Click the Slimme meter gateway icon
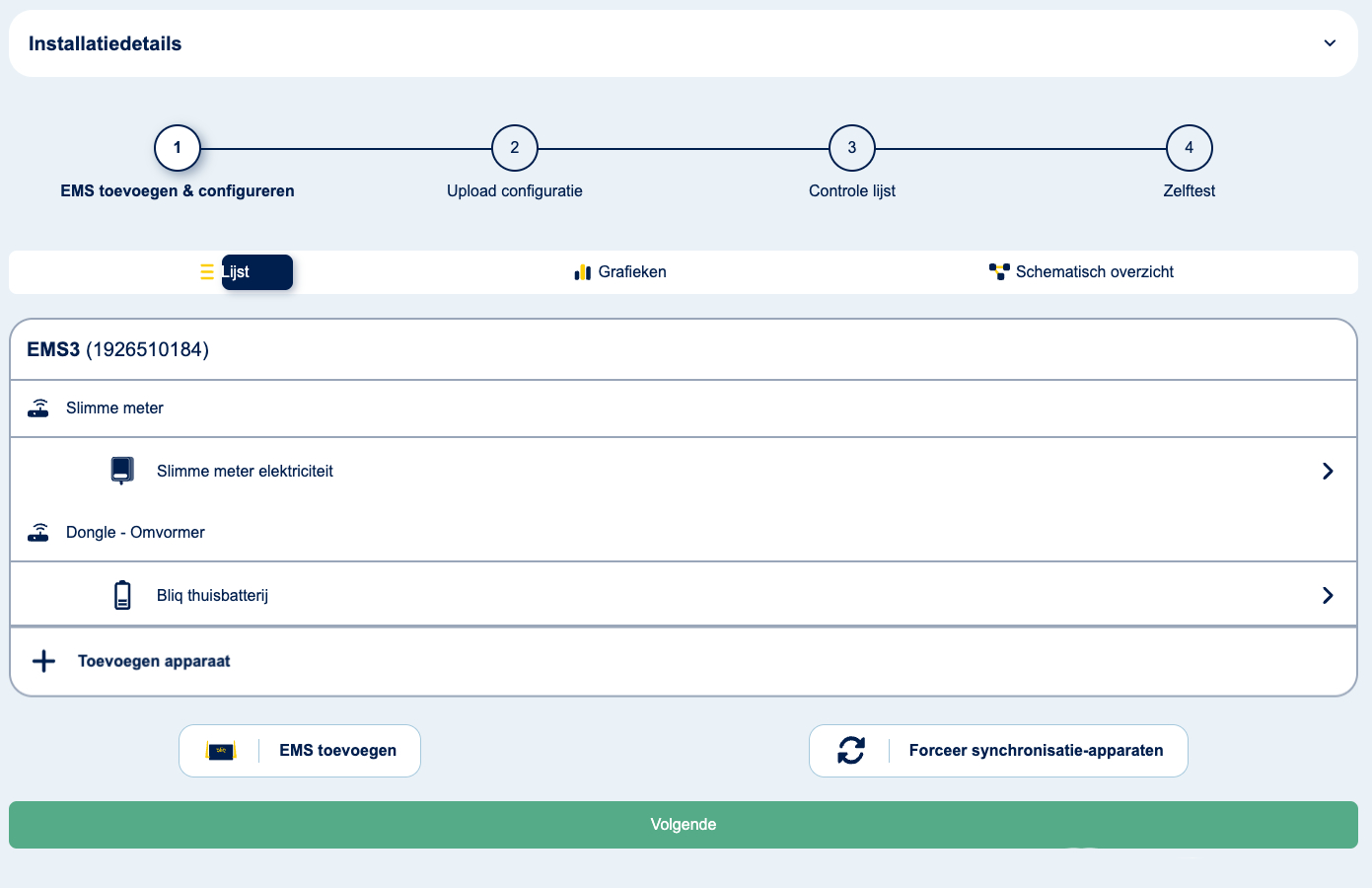Image resolution: width=1372 pixels, height=888 pixels. point(38,408)
